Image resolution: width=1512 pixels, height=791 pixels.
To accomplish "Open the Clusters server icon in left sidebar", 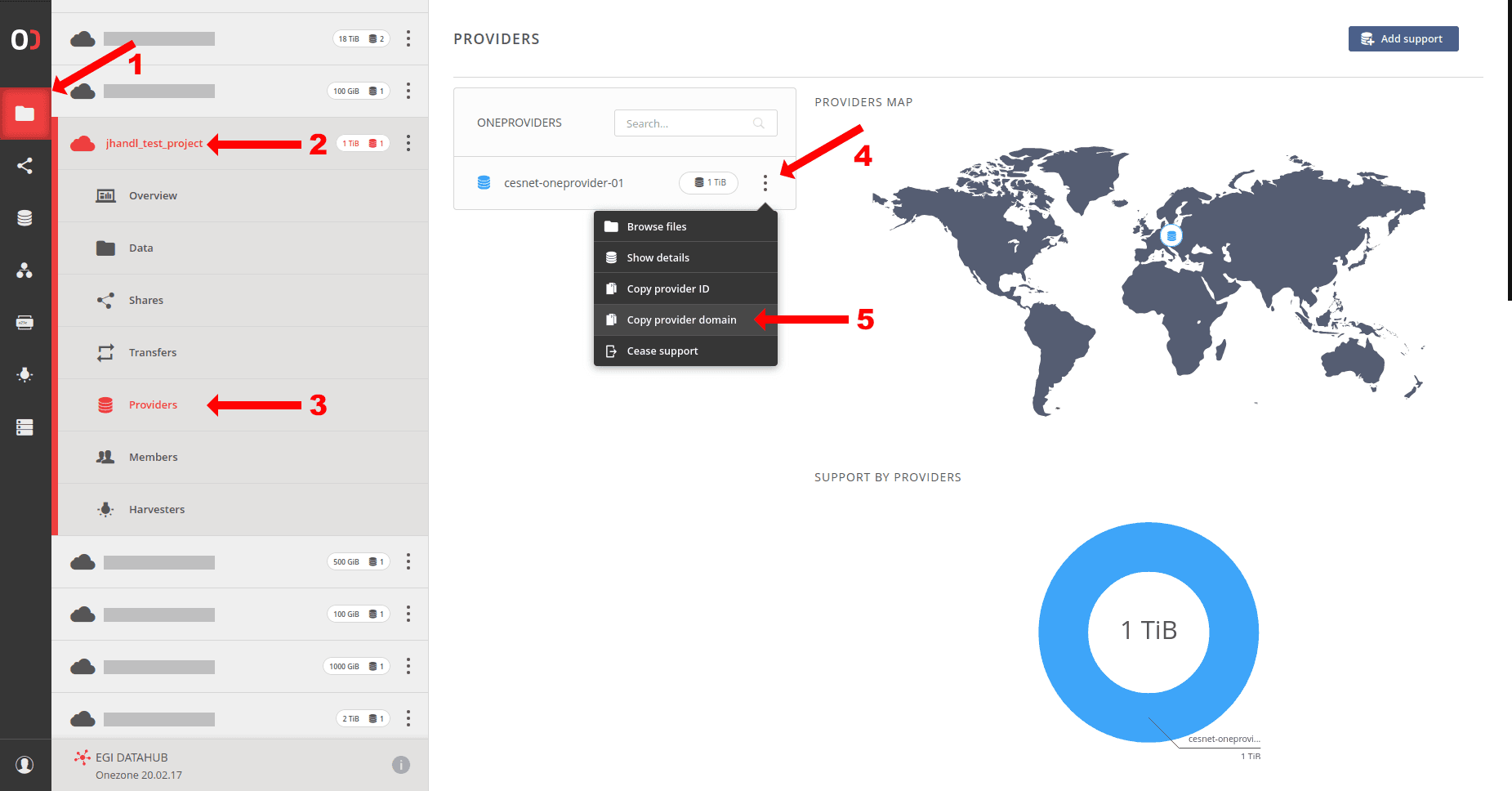I will 25,427.
